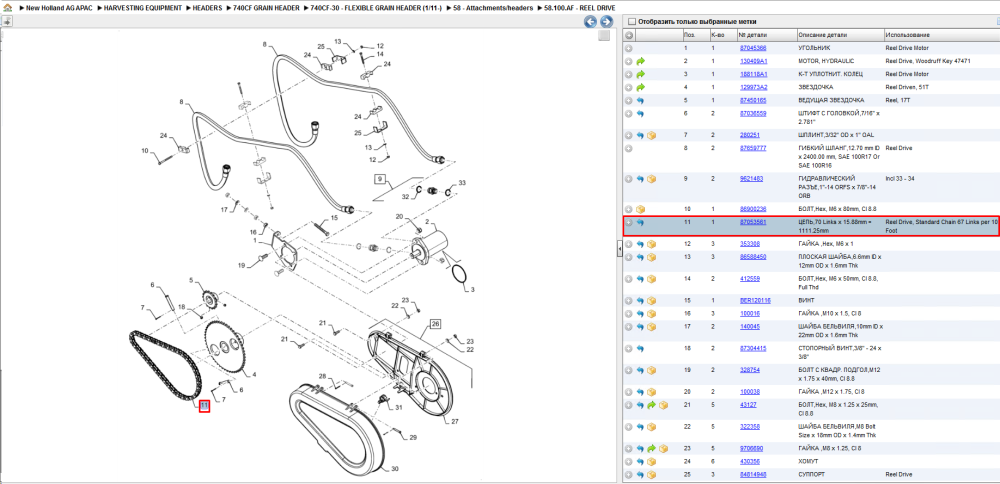
Task: Click '58.100.AF - REEL DRIVE' breadcrumb
Action: click(x=580, y=8)
